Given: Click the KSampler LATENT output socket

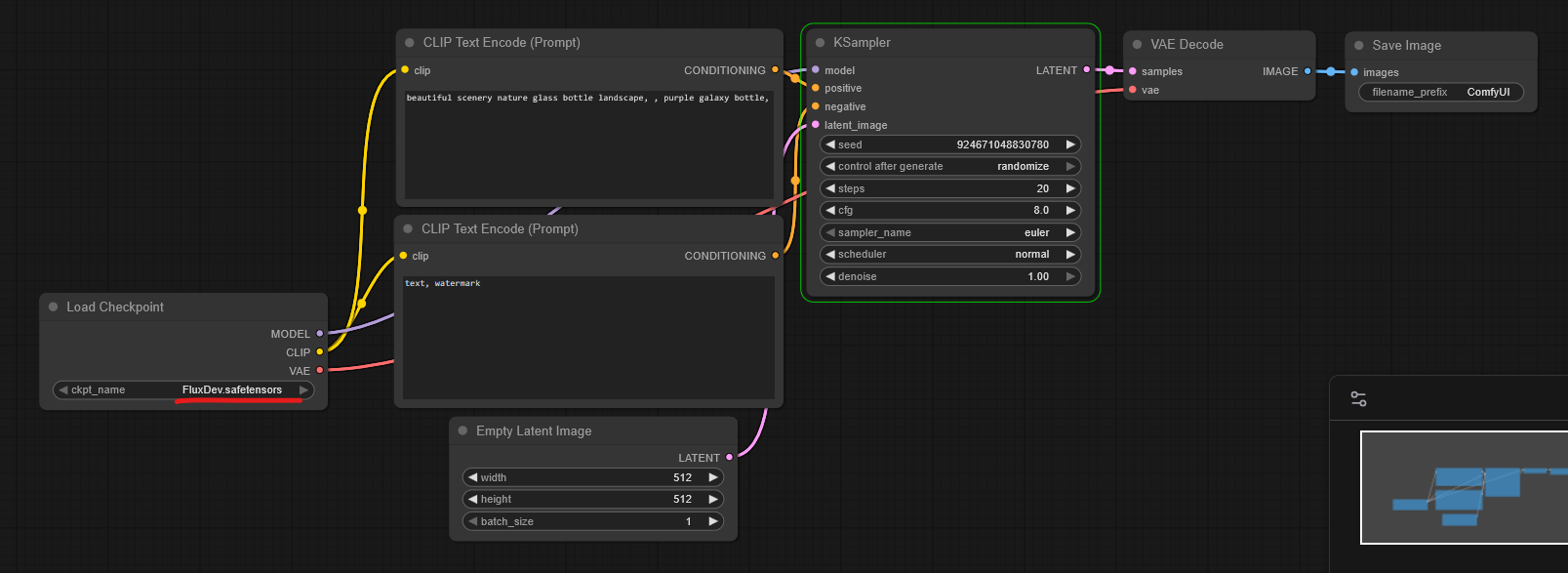Looking at the screenshot, I should coord(1087,69).
